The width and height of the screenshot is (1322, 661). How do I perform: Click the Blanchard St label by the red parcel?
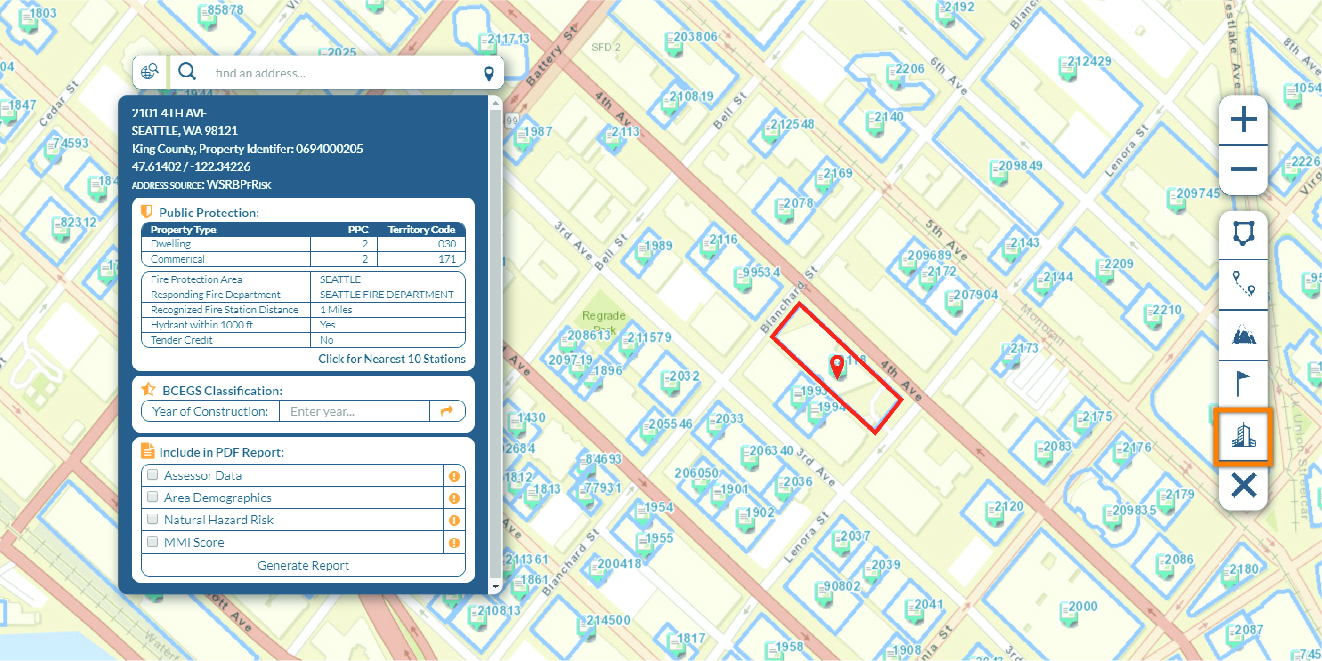tap(790, 299)
